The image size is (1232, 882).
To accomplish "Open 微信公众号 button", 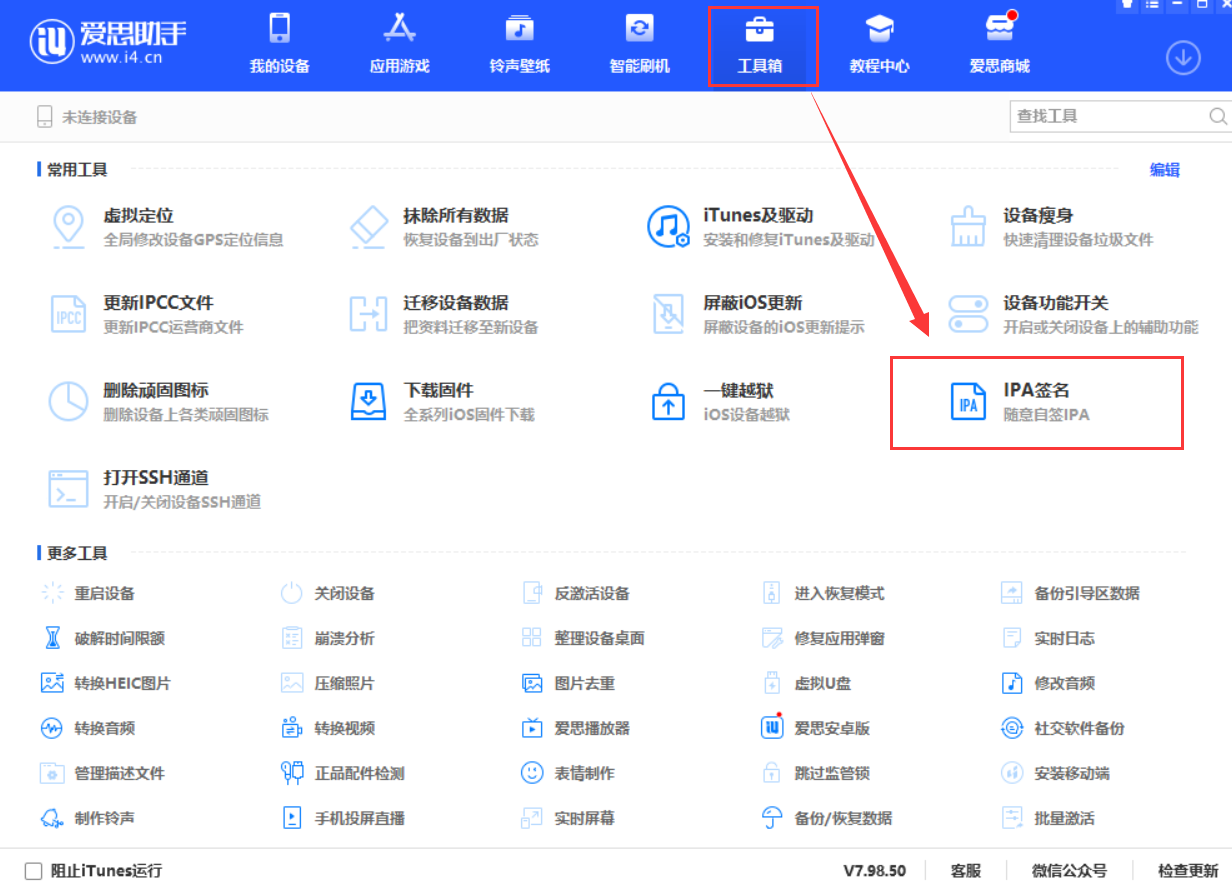I will click(x=1069, y=870).
